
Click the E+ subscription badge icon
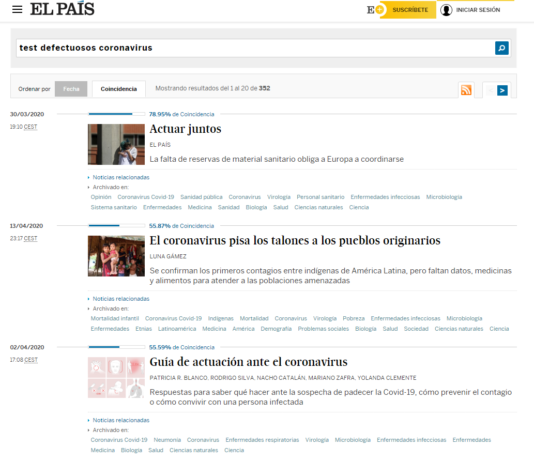[375, 10]
